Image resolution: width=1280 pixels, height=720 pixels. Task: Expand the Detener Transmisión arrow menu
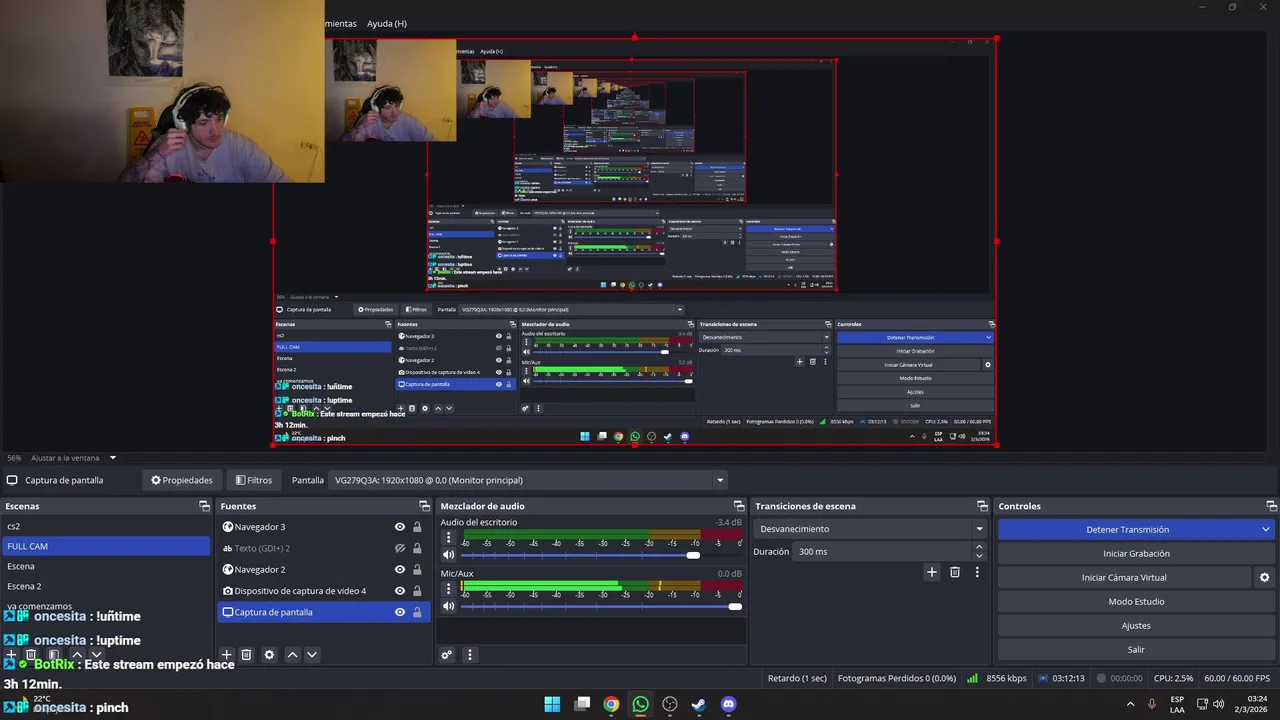click(1266, 530)
